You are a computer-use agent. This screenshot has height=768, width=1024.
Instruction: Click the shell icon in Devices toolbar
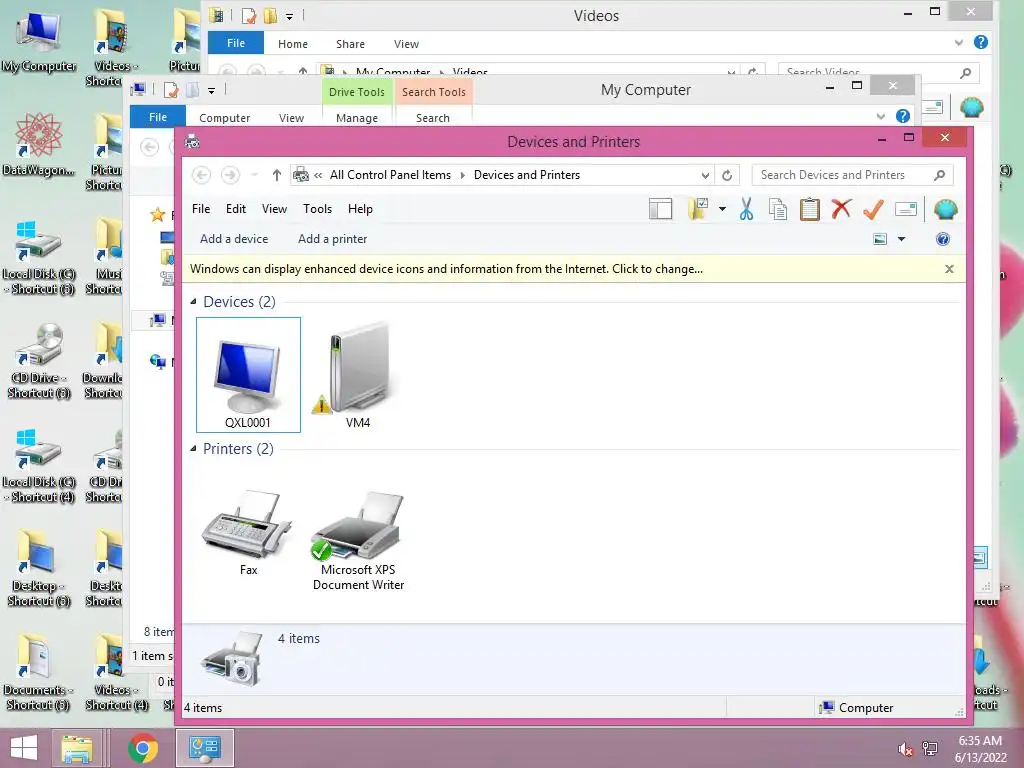pos(946,209)
